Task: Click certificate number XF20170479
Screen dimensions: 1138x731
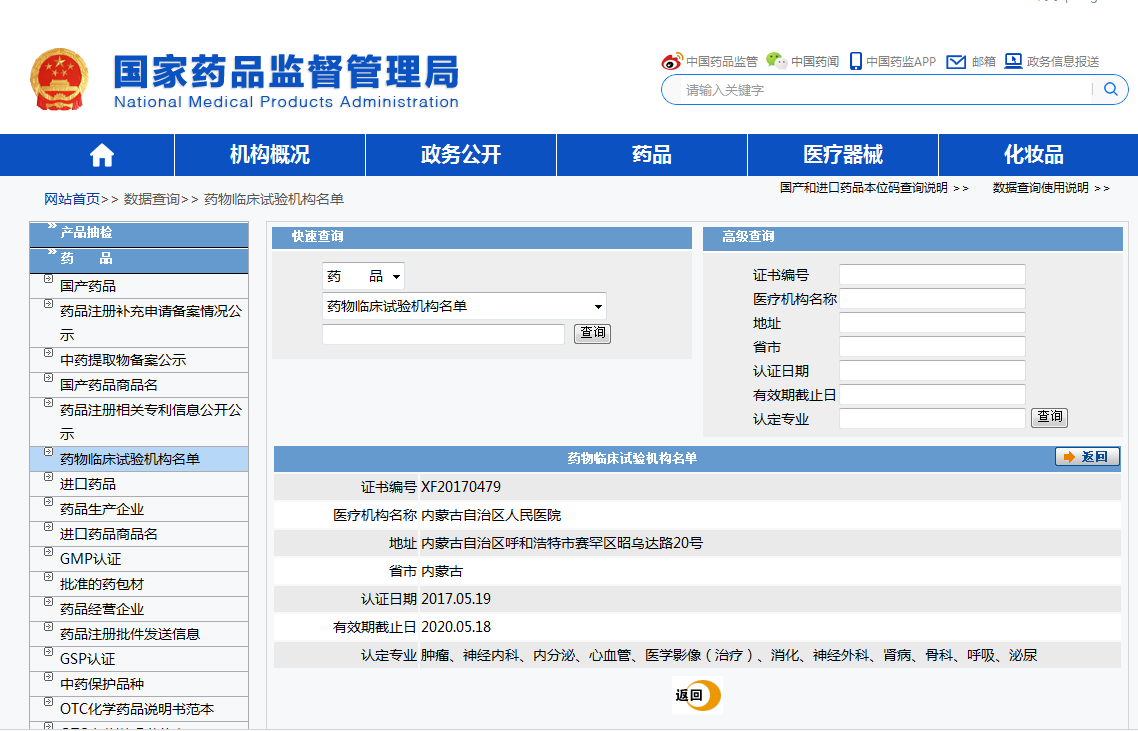Action: click(461, 487)
